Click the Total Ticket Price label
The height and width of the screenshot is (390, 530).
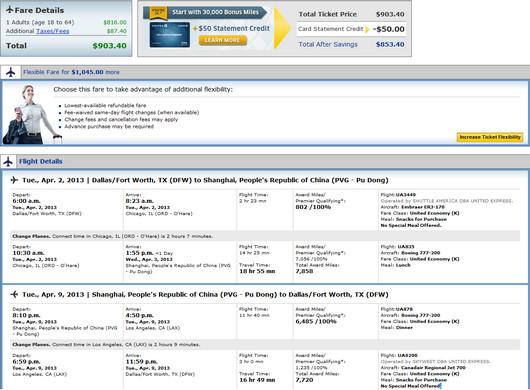[328, 15]
